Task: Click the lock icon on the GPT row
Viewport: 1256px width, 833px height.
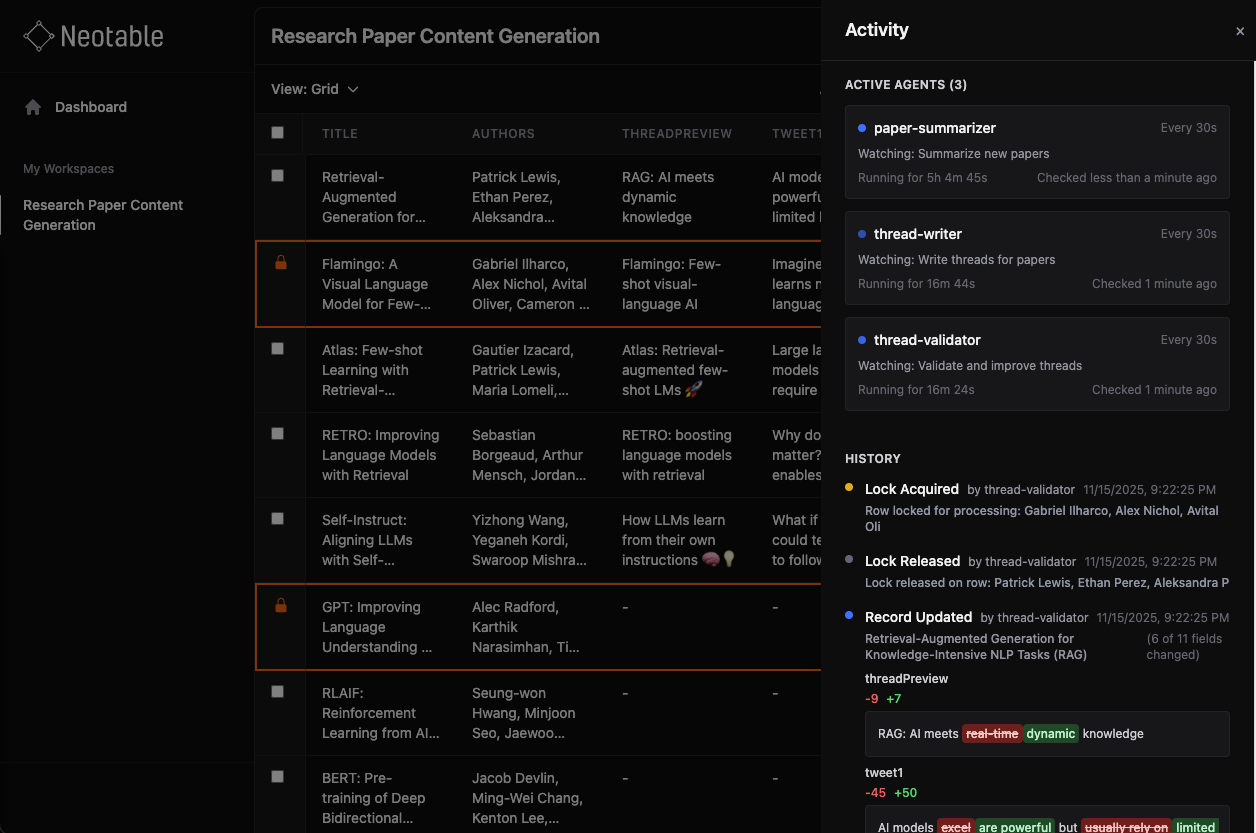Action: coord(280,605)
